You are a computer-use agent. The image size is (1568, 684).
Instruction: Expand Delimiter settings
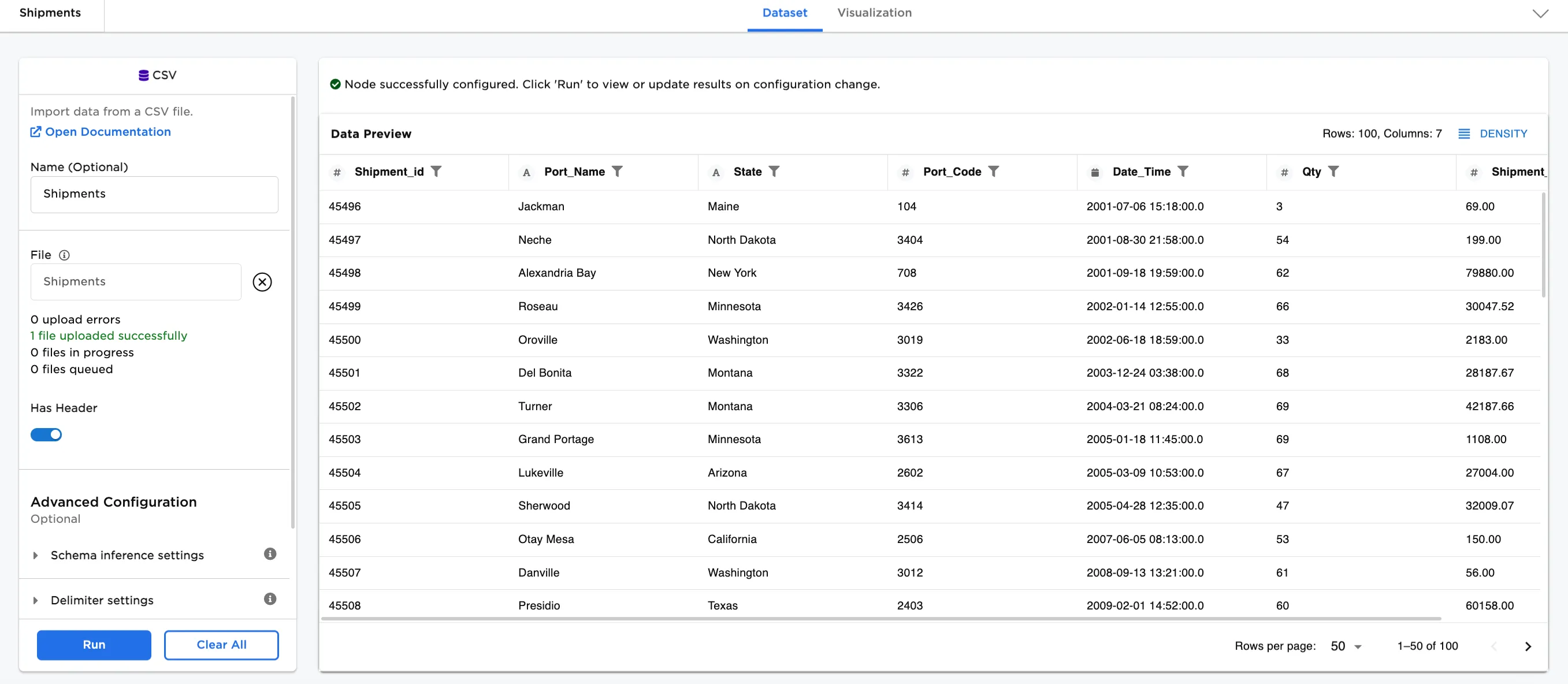[x=35, y=600]
